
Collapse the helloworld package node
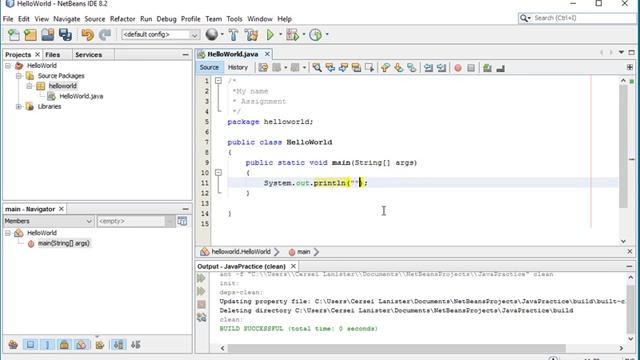coord(29,86)
